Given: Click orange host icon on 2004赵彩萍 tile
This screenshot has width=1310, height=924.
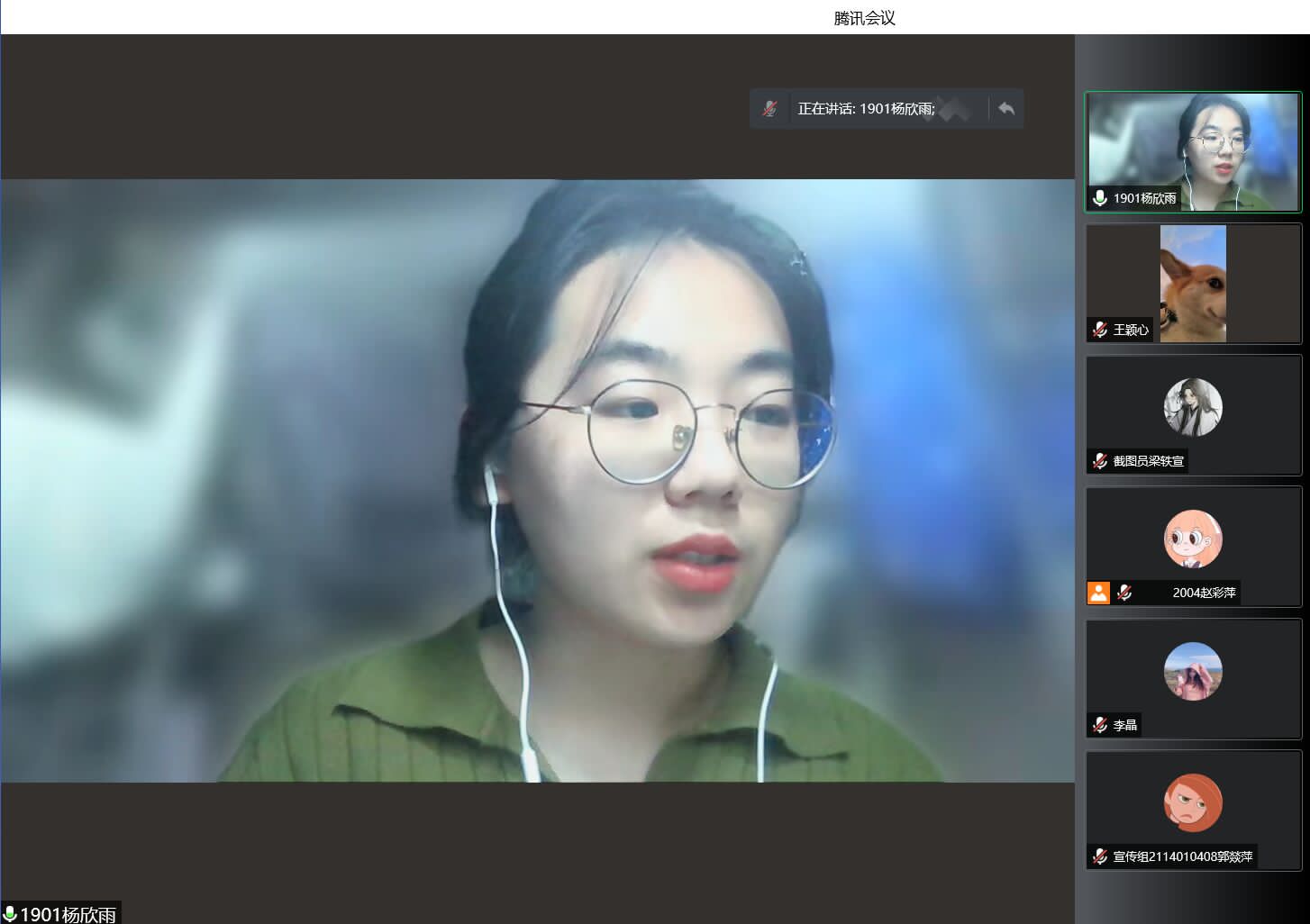Looking at the screenshot, I should point(1098,593).
